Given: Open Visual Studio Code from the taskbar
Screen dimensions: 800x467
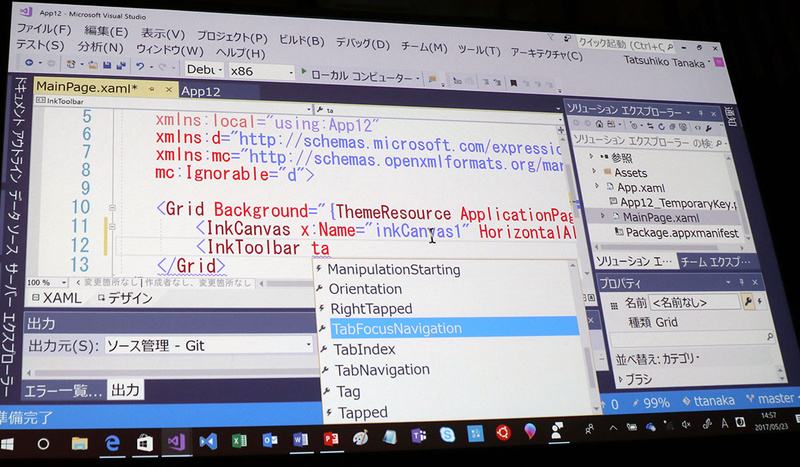Looking at the screenshot, I should click(x=208, y=441).
